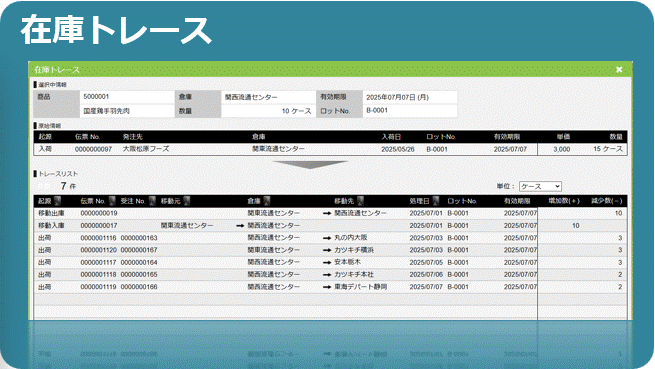Click processing date 2025/07/06
This screenshot has width=655, height=369.
[x=426, y=275]
